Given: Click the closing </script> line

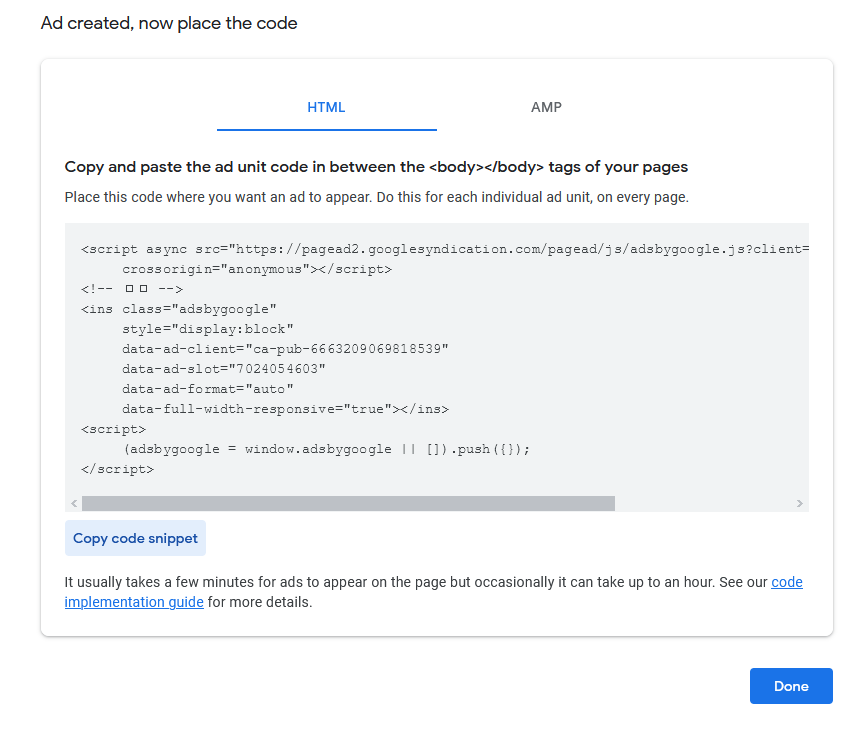Looking at the screenshot, I should [x=118, y=469].
